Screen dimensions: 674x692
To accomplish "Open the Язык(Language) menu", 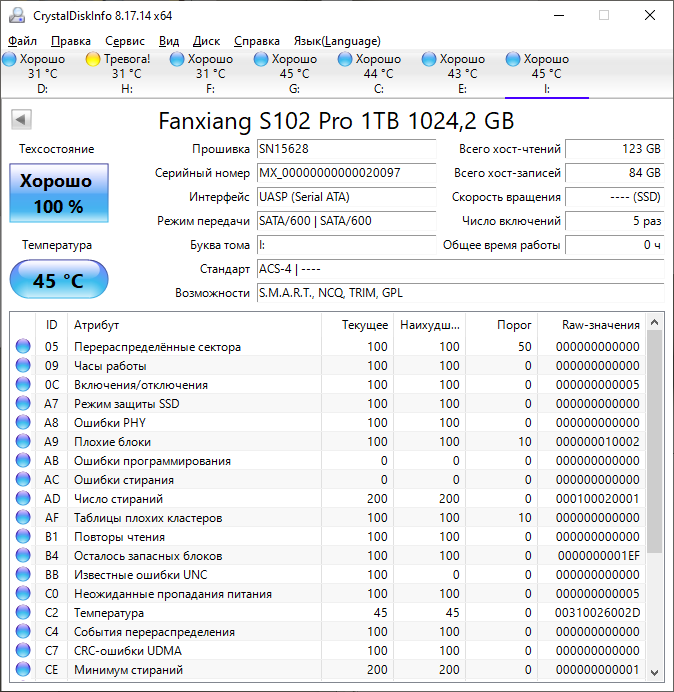I will [337, 41].
